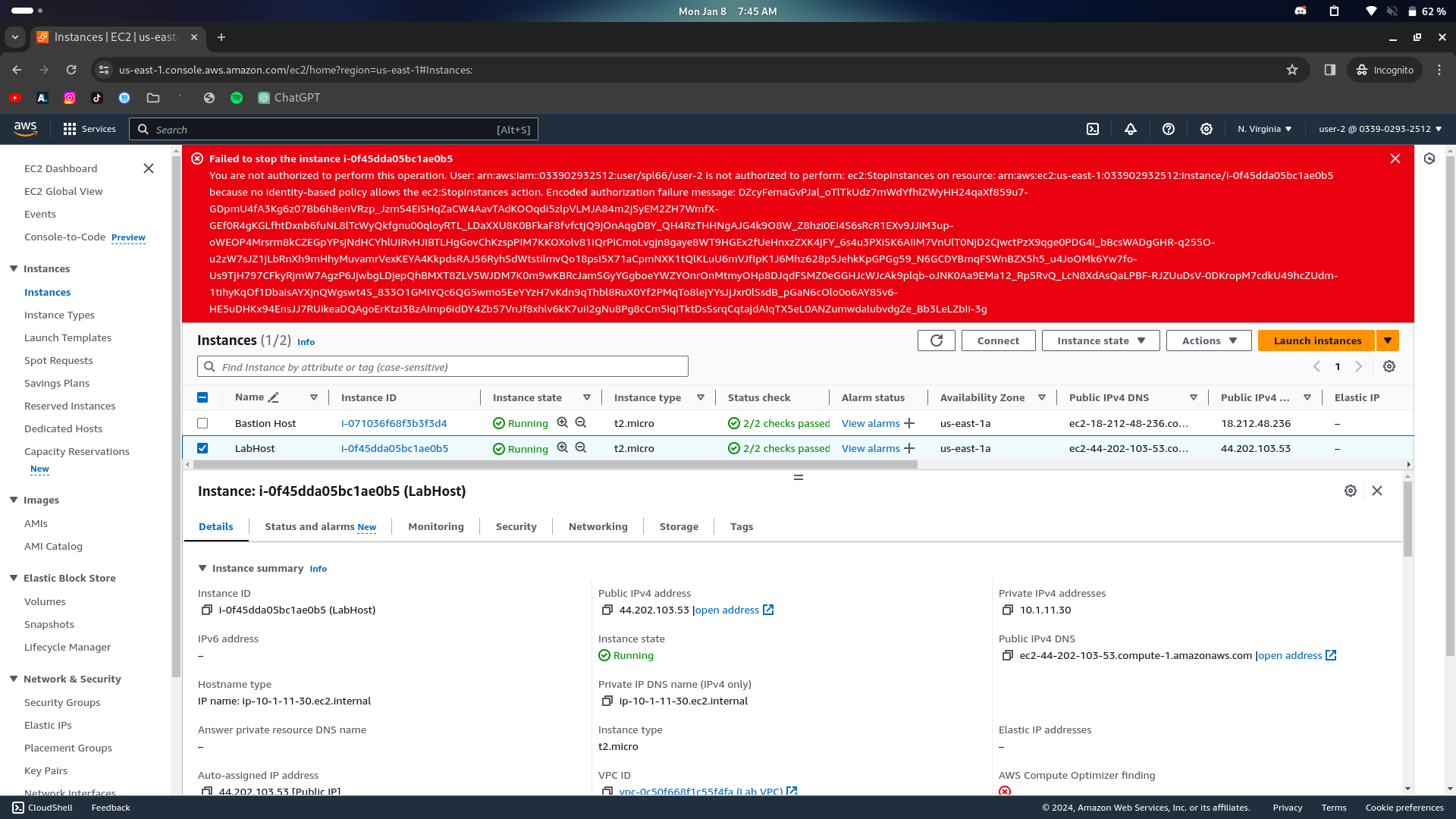The height and width of the screenshot is (819, 1456).
Task: Open instance ID i-071036f68f3b3f3d4 link
Action: coord(394,423)
